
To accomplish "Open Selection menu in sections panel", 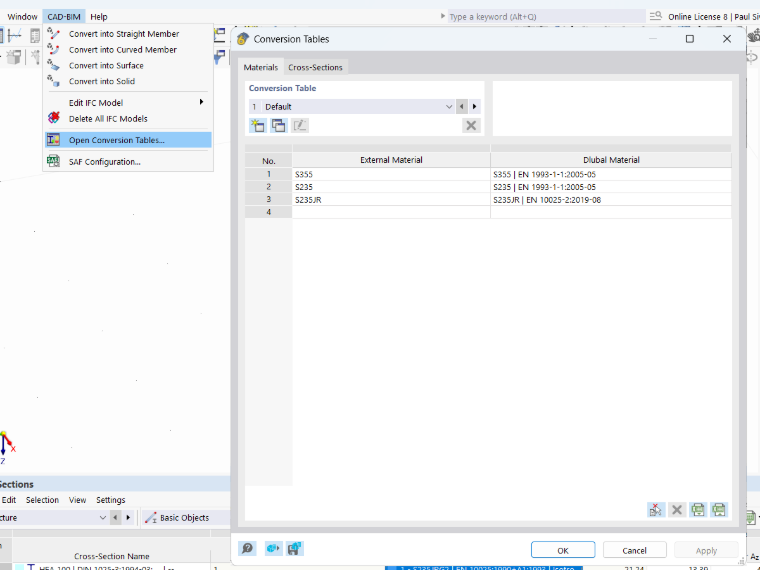I will [42, 500].
